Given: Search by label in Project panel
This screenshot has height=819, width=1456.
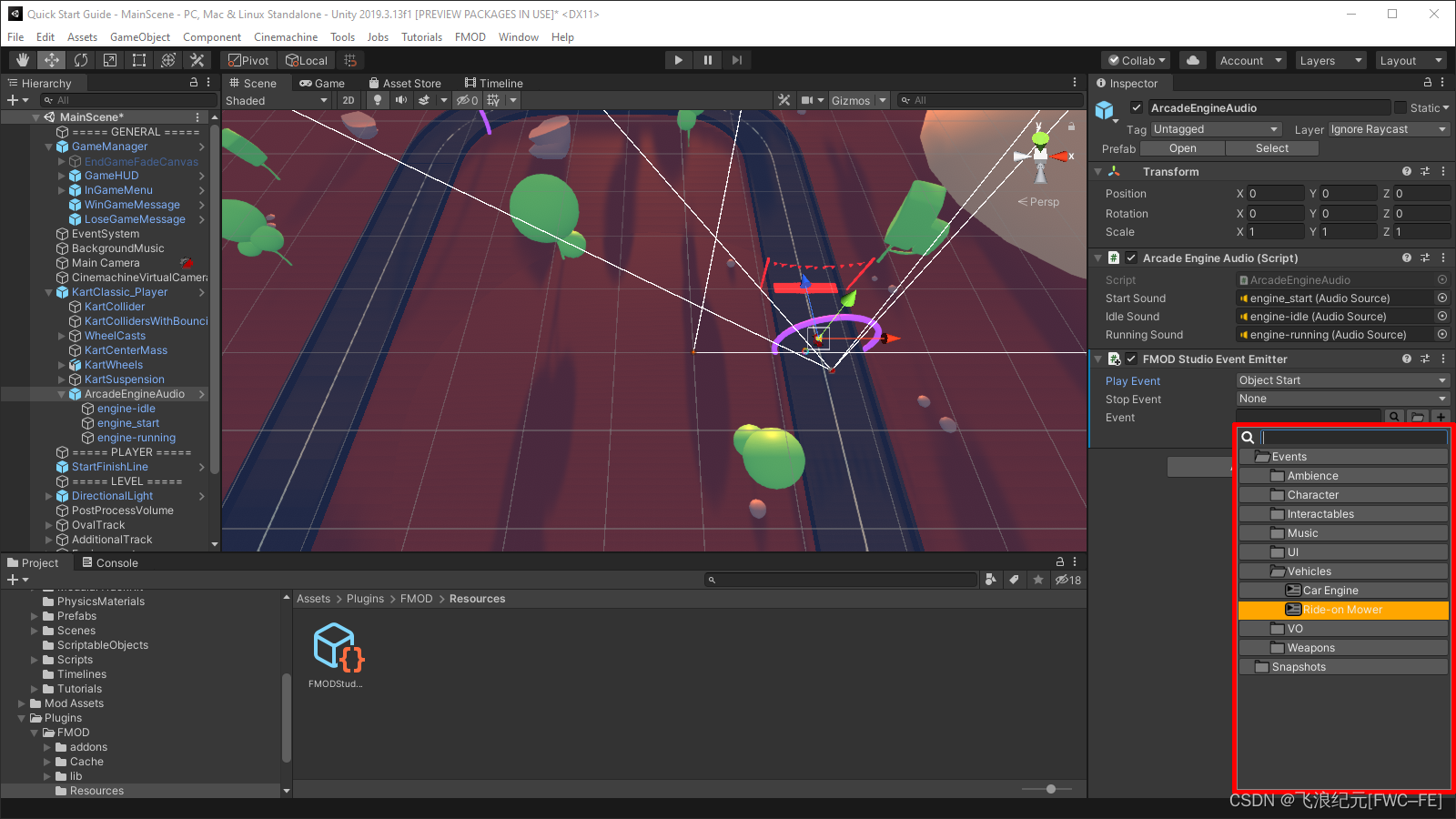Looking at the screenshot, I should 1014,580.
